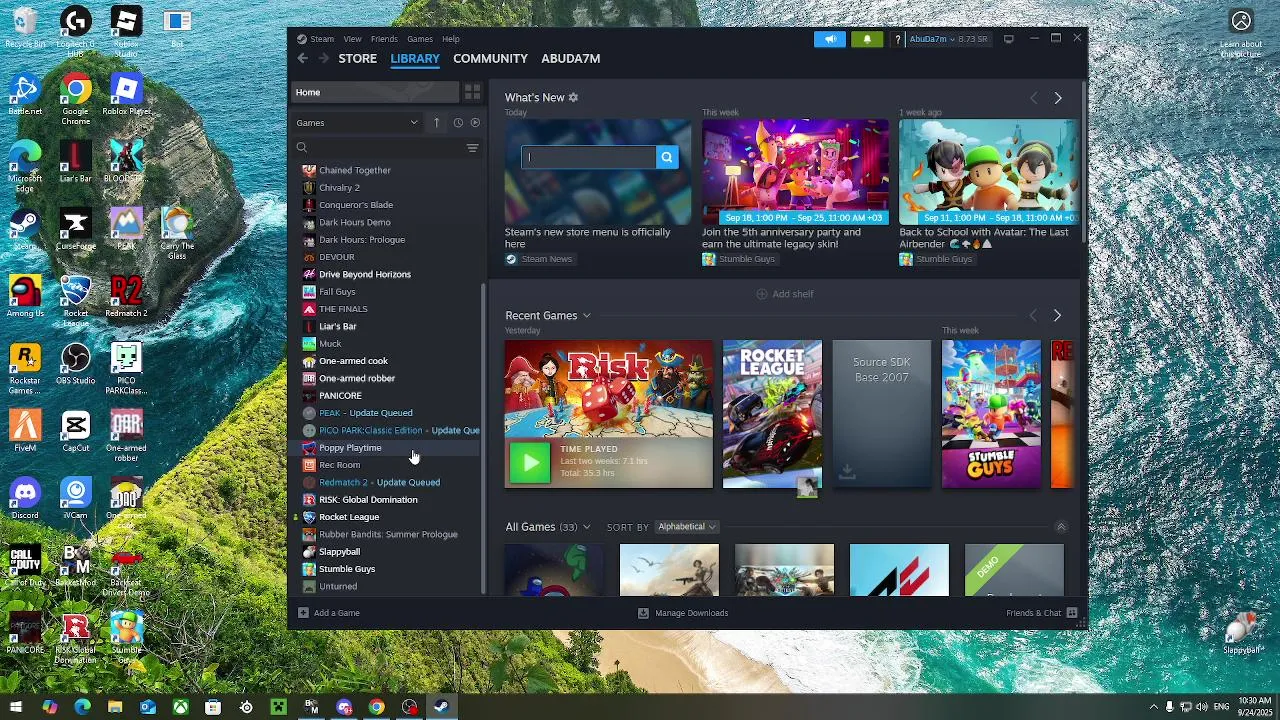Show next What's New items
Image resolution: width=1280 pixels, height=720 pixels.
[1058, 98]
